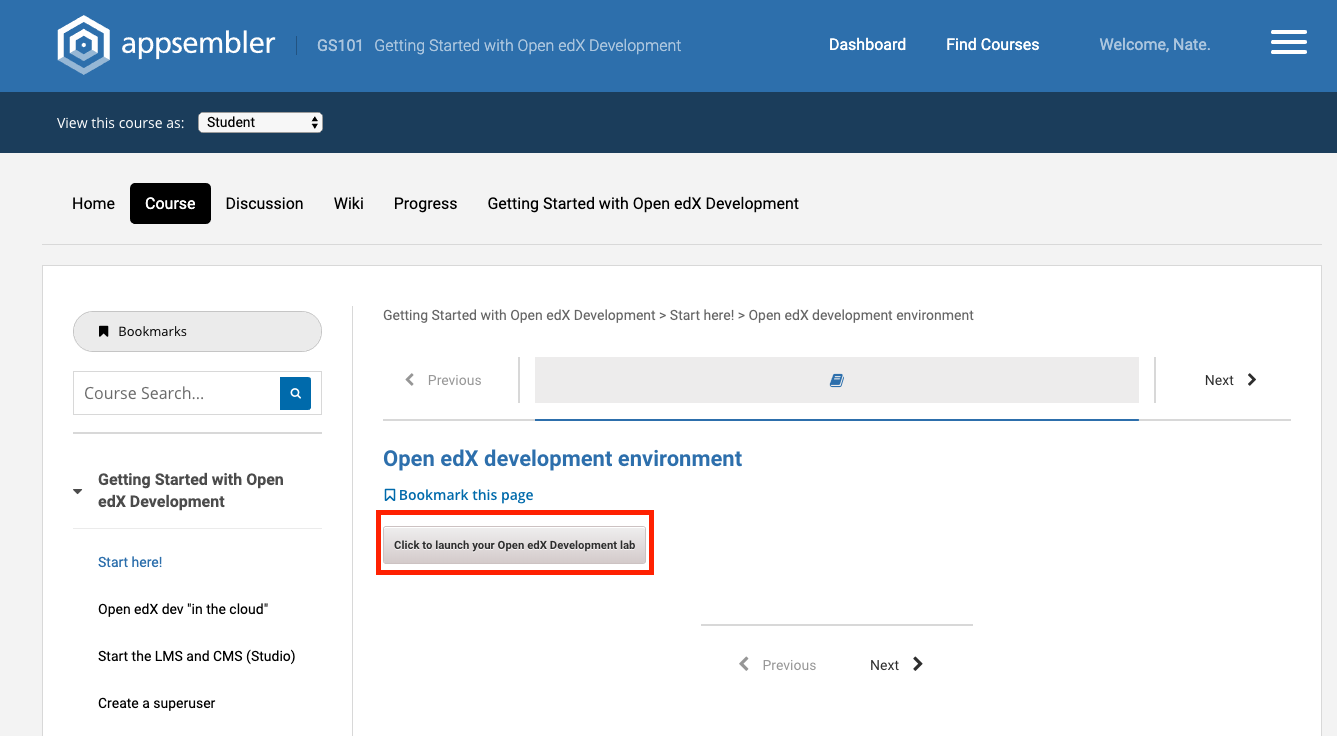1337x736 pixels.
Task: Open the View this course as dropdown
Action: [x=260, y=122]
